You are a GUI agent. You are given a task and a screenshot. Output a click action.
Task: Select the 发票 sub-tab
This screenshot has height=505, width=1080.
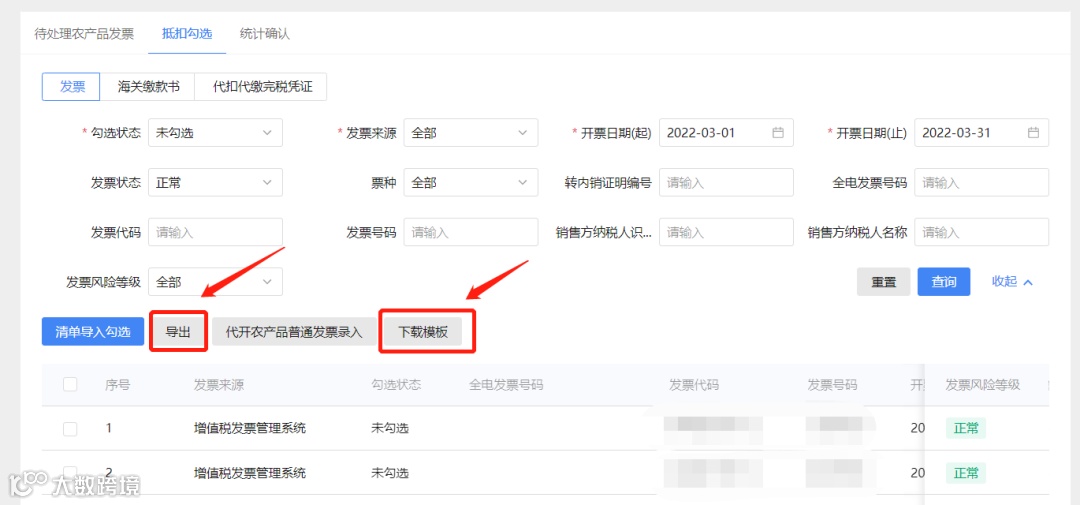(72, 87)
